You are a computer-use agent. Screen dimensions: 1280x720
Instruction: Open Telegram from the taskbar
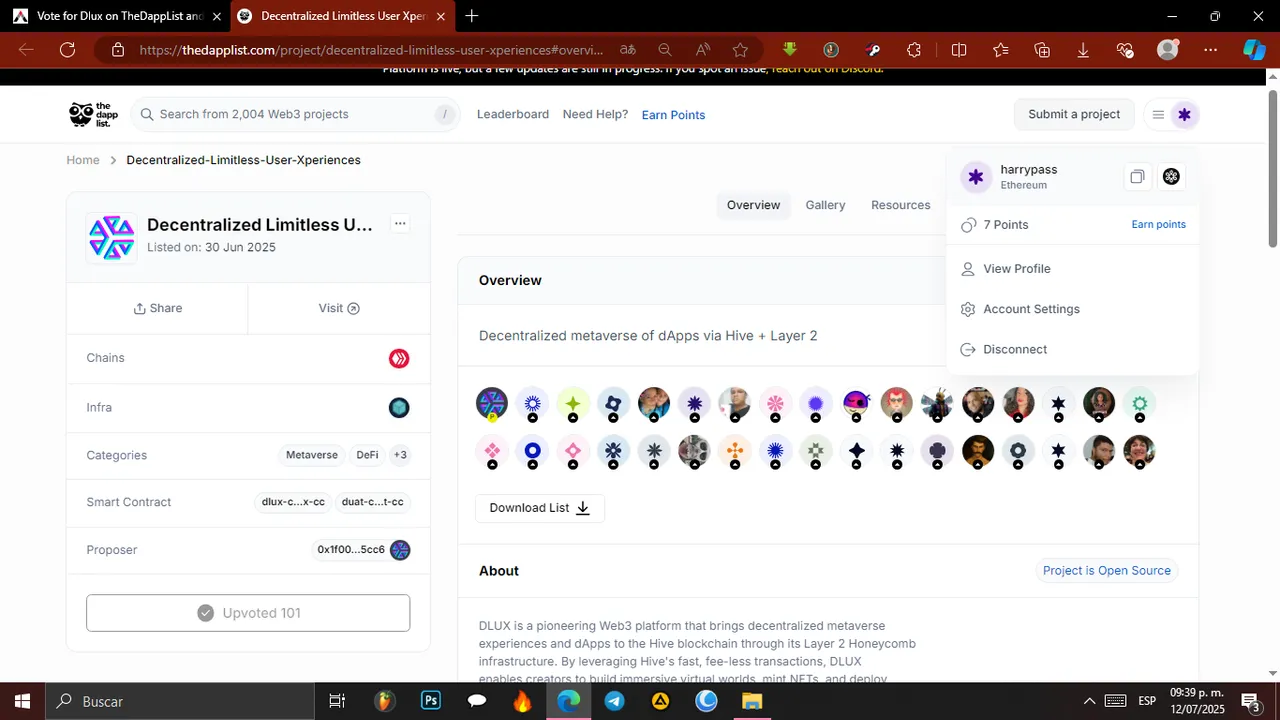pyautogui.click(x=614, y=701)
